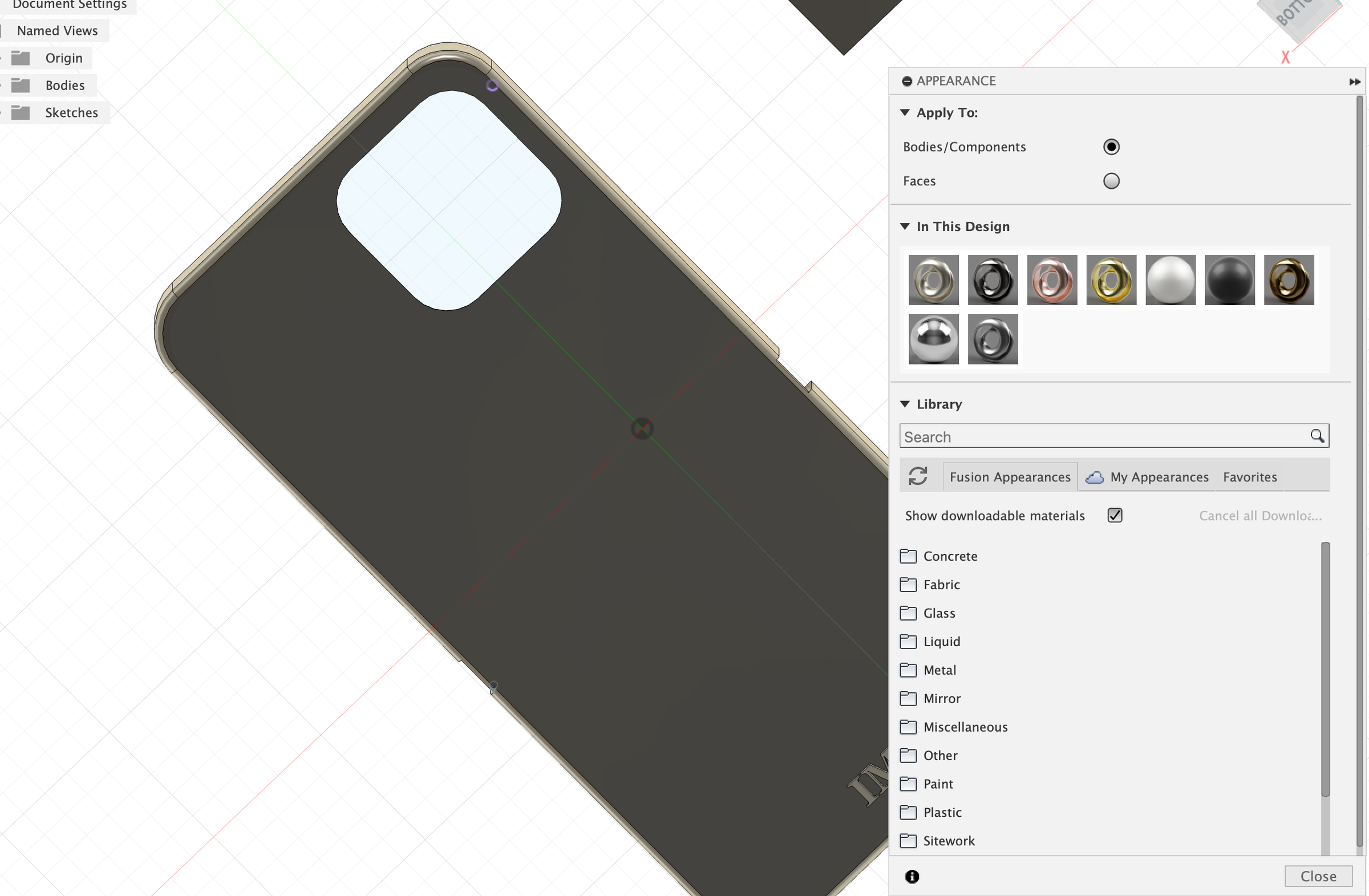Select the rose gold material swatch

[1051, 280]
